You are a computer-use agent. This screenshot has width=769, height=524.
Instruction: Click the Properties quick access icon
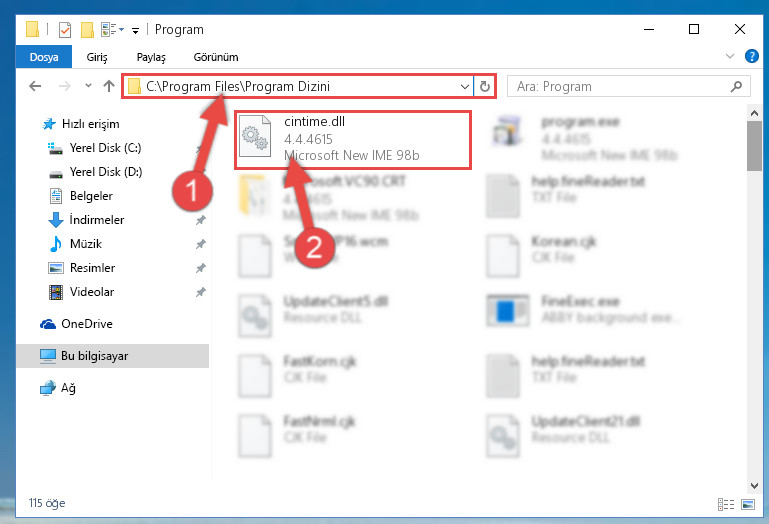[65, 30]
